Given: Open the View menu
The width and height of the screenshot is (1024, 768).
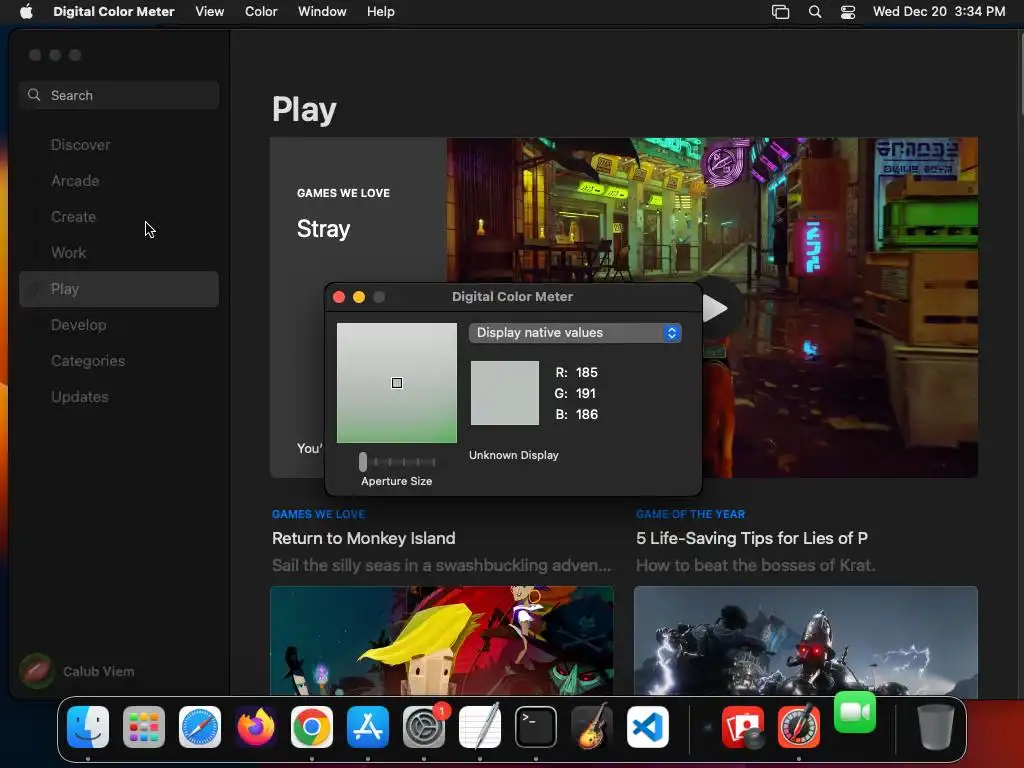Looking at the screenshot, I should (210, 11).
